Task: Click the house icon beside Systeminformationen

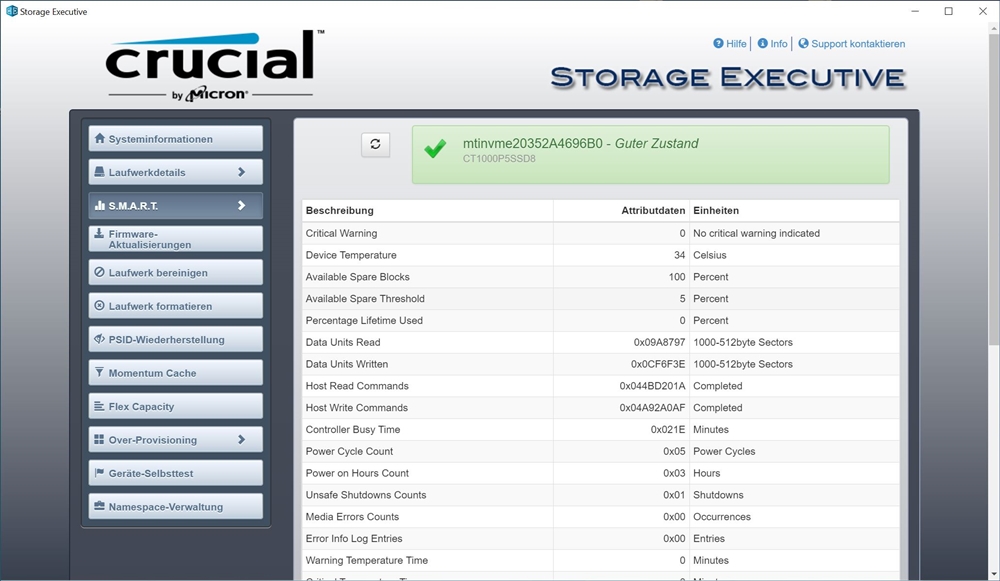Action: point(99,138)
